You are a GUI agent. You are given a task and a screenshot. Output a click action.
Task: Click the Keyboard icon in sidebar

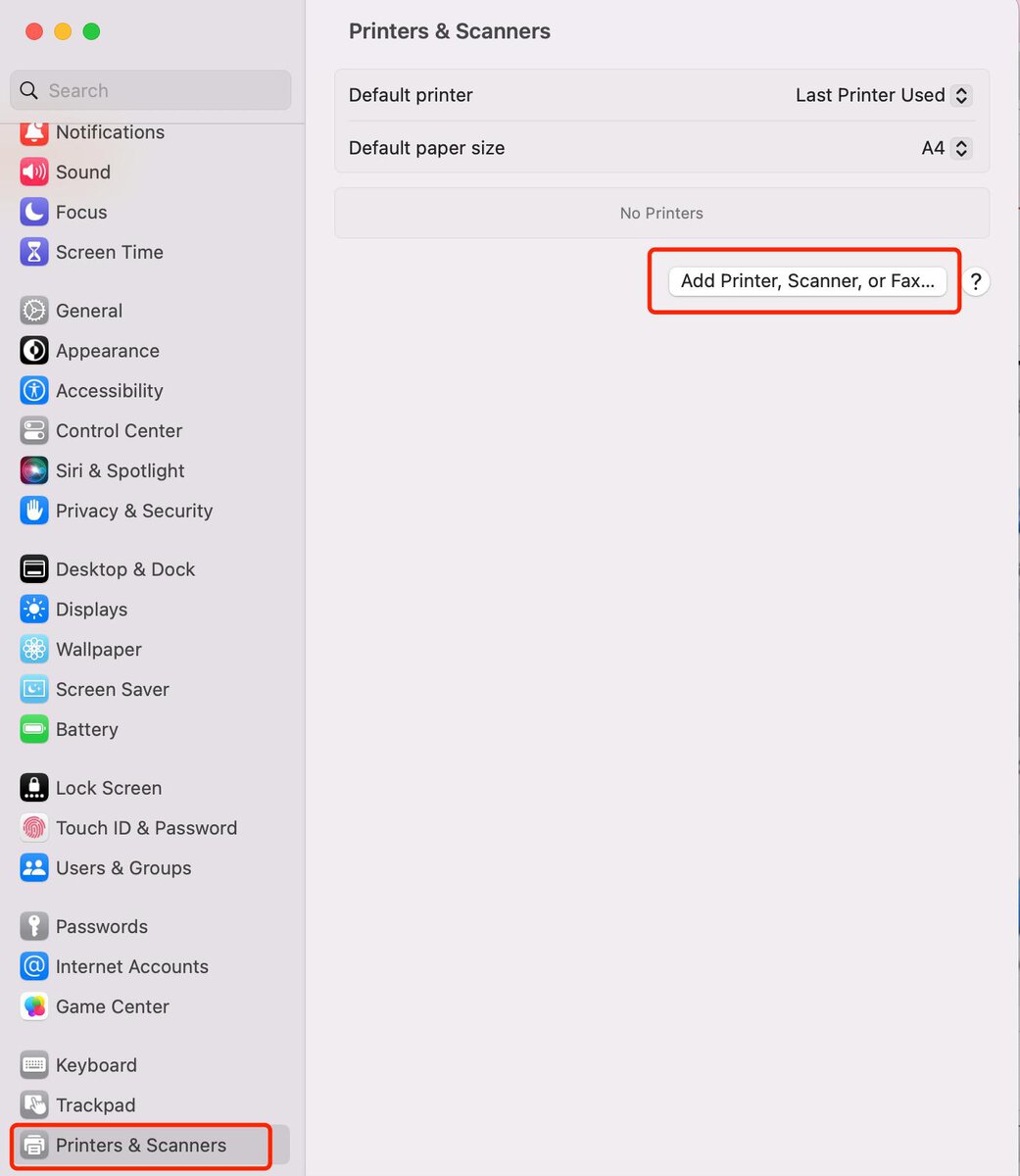(34, 1065)
